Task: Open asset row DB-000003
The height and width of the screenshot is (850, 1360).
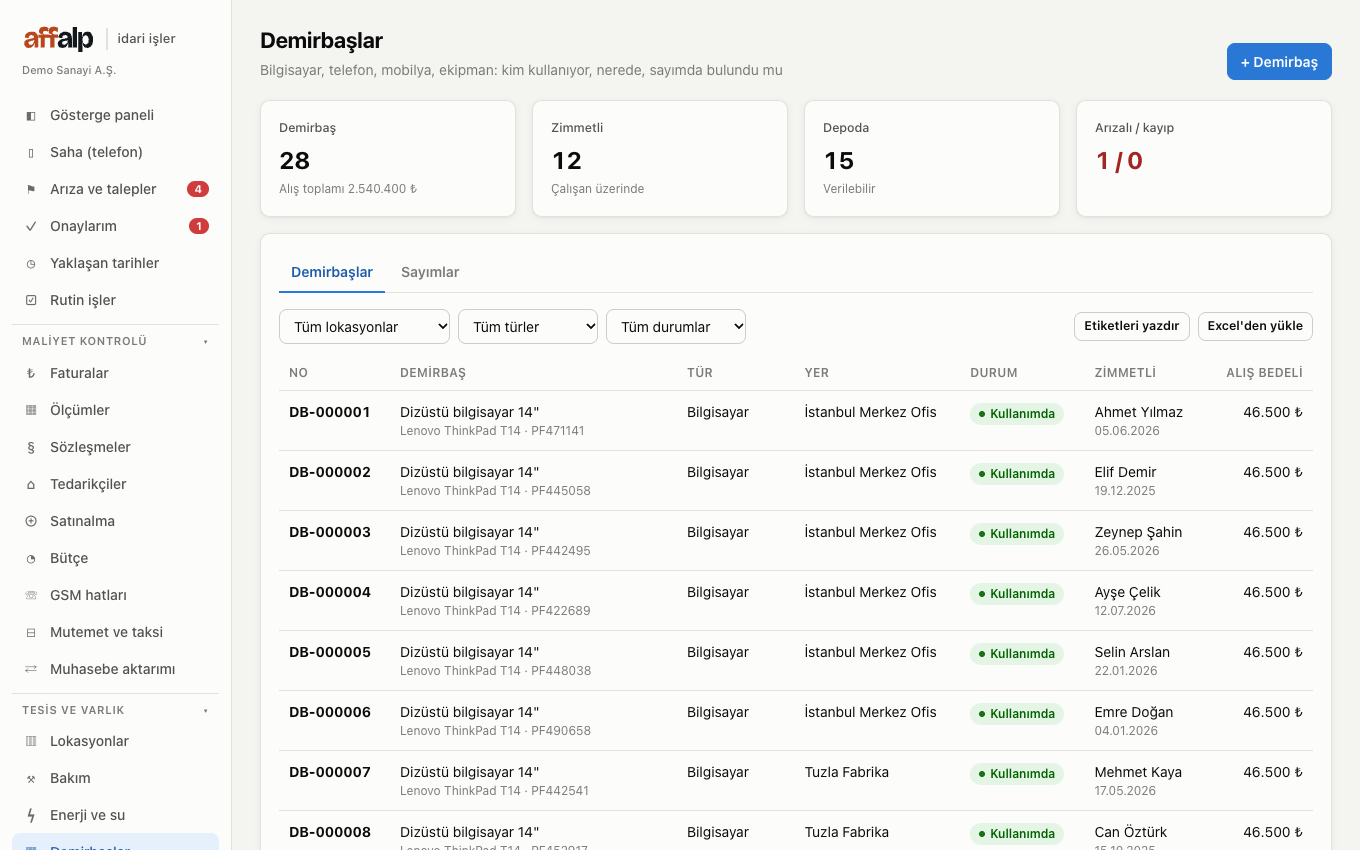Action: (796, 541)
